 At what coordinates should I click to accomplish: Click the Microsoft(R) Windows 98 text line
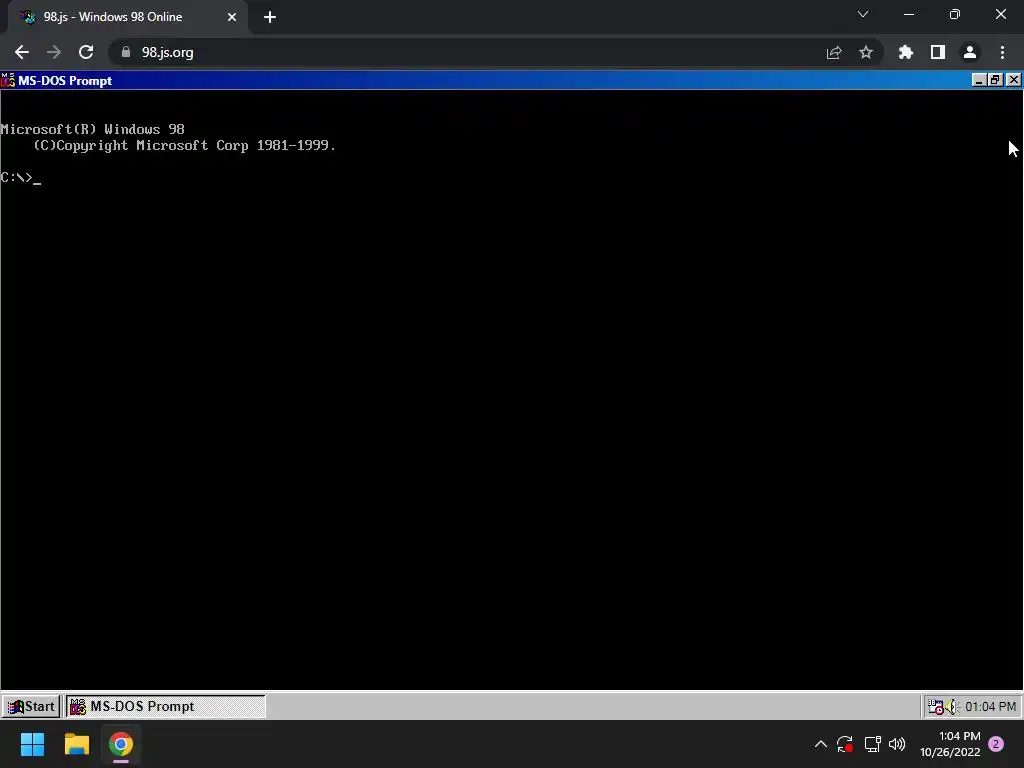click(x=93, y=129)
